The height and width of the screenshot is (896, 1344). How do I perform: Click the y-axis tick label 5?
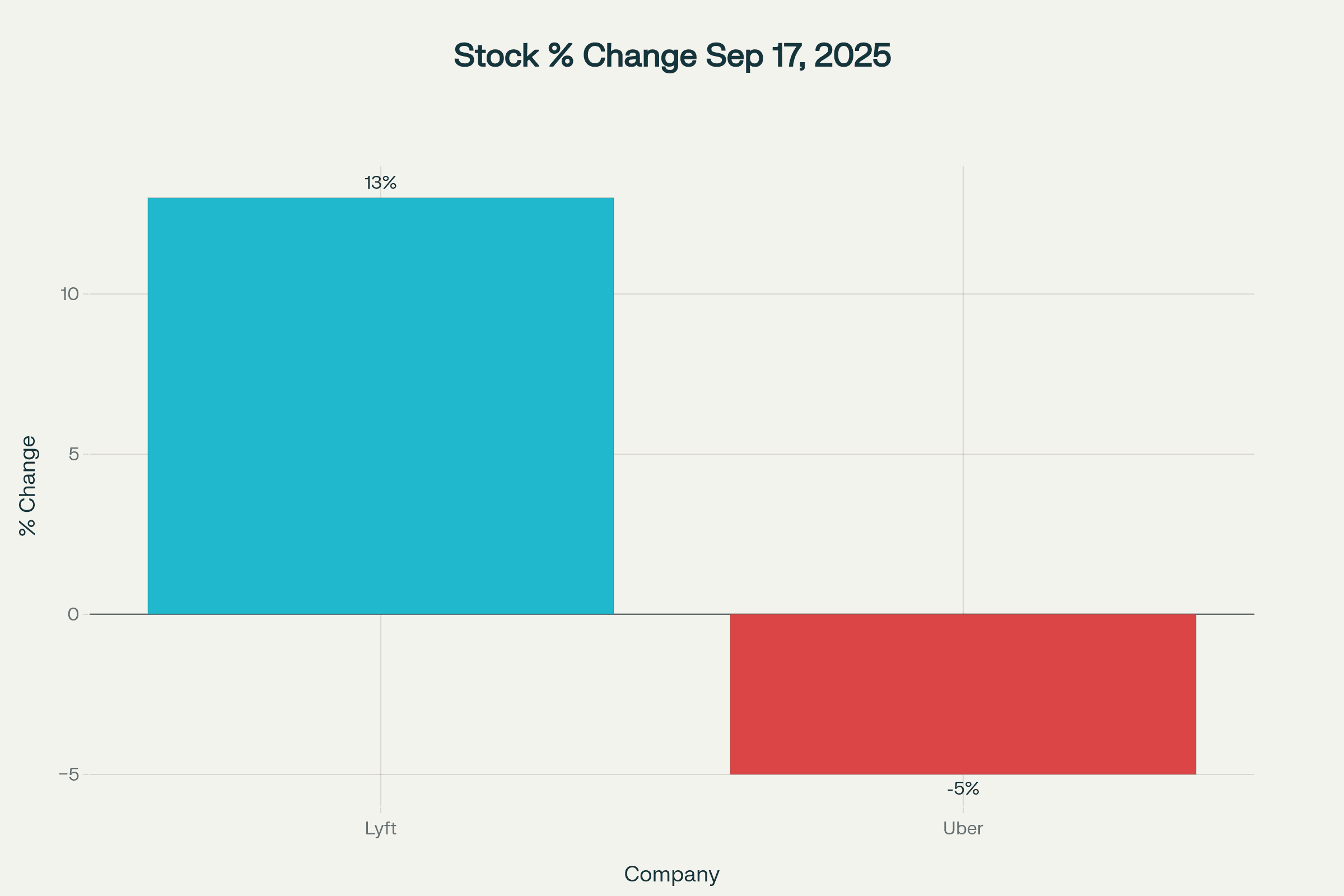pyautogui.click(x=74, y=454)
